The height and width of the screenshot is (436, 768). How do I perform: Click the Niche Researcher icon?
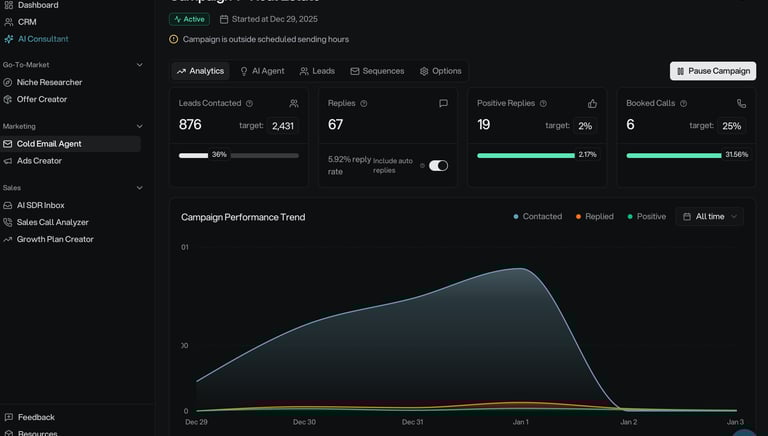[x=9, y=82]
